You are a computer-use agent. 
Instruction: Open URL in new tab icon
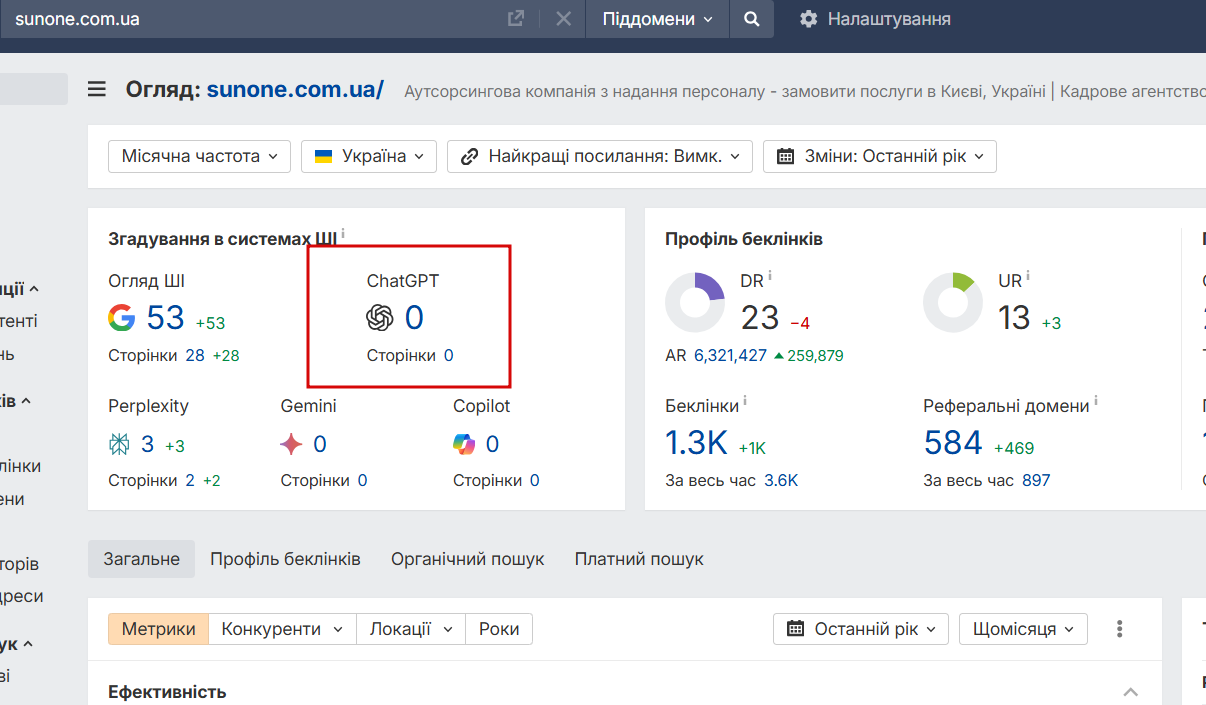coord(516,19)
